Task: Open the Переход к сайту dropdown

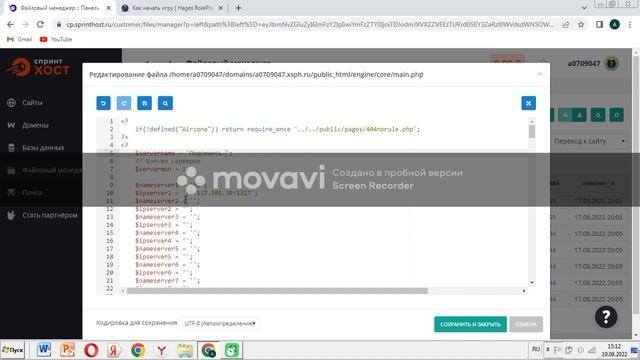Action: [x=589, y=141]
